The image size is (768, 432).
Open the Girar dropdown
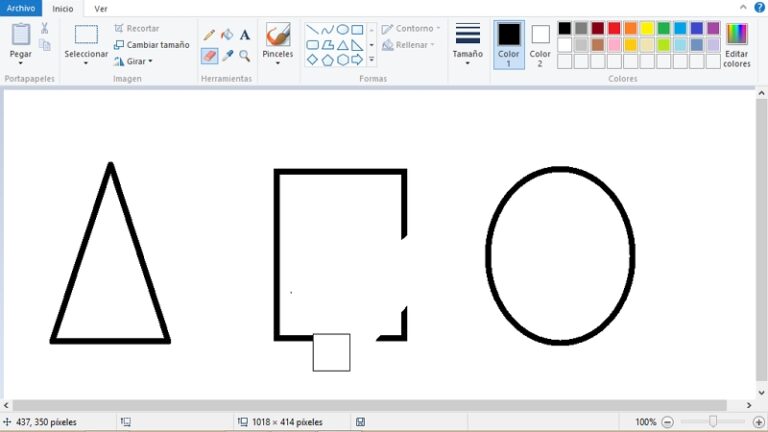(133, 61)
